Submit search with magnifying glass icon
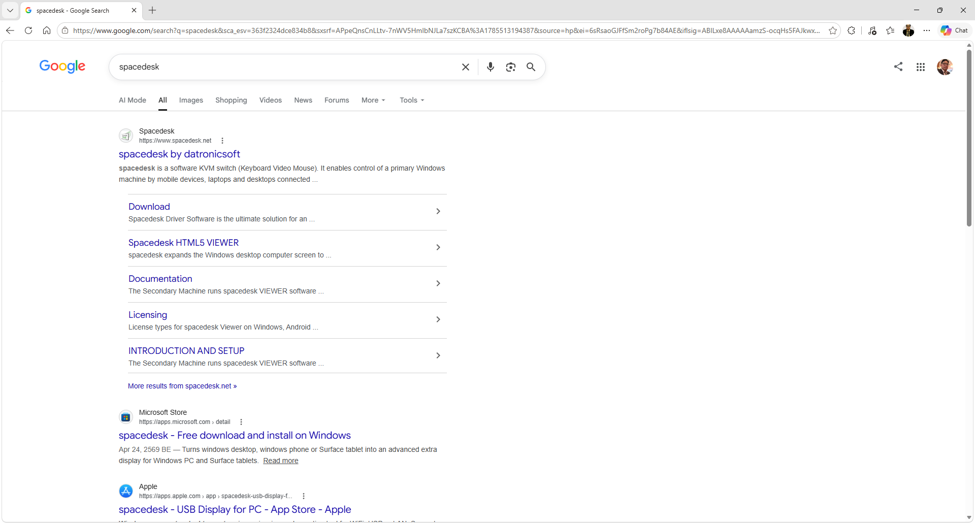This screenshot has height=524, width=975. 531,67
